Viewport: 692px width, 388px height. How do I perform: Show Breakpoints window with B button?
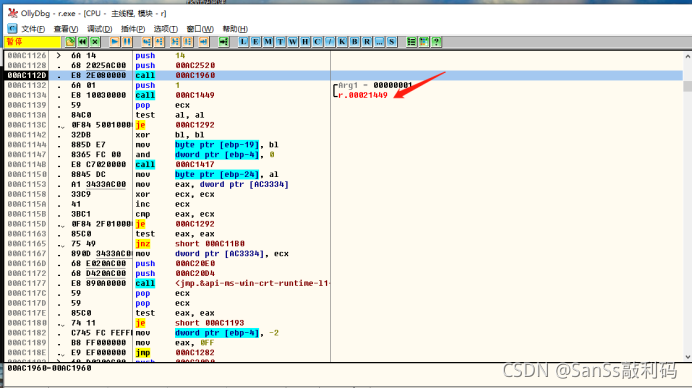tap(354, 42)
